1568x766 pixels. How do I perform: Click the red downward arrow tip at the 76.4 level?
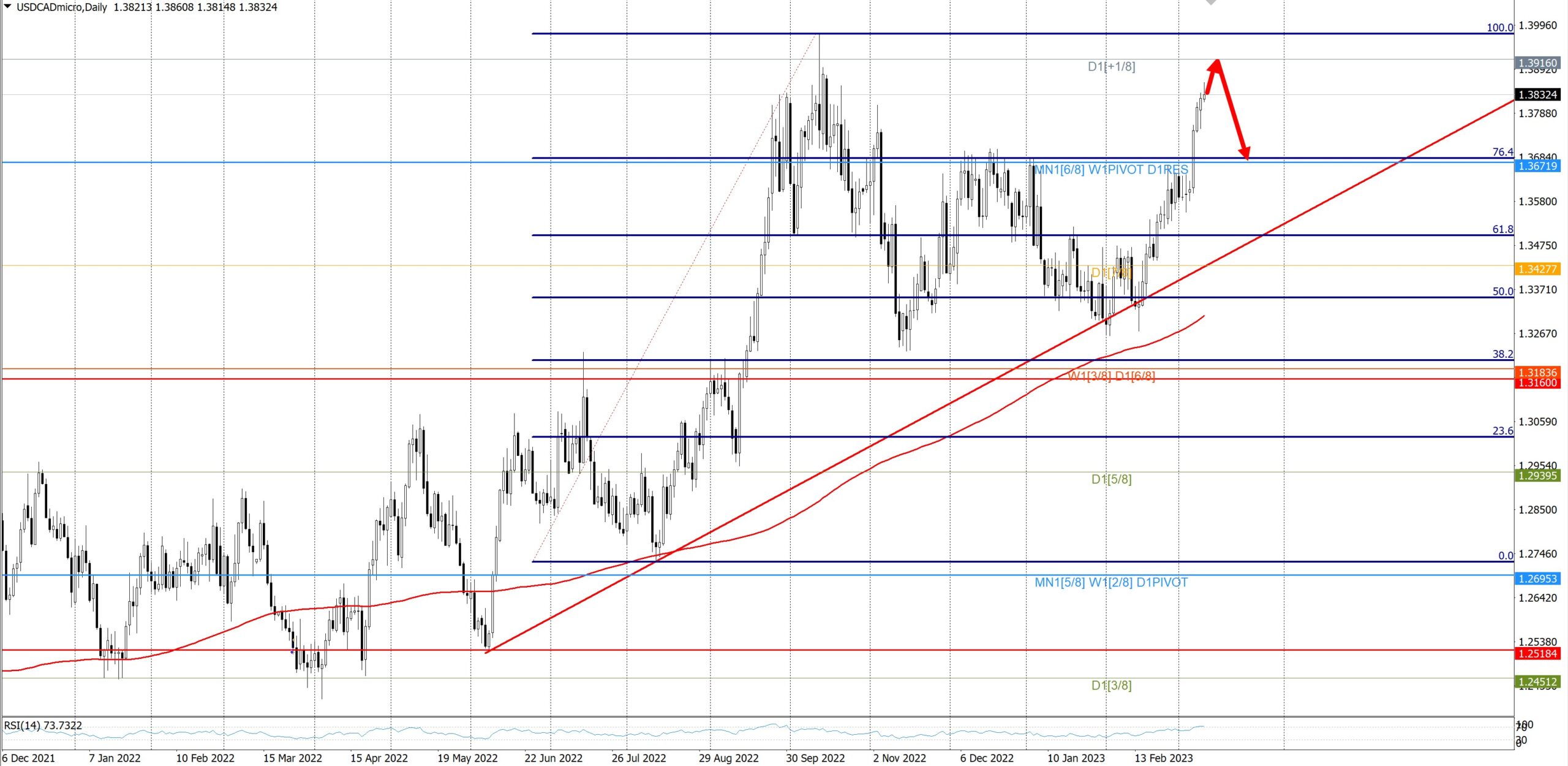tap(1247, 157)
